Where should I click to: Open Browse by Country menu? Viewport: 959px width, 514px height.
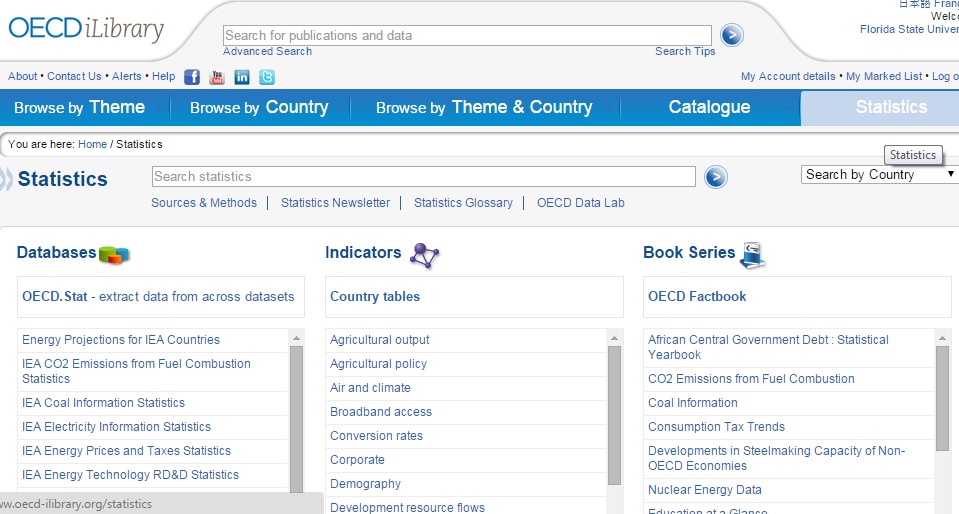click(x=259, y=107)
